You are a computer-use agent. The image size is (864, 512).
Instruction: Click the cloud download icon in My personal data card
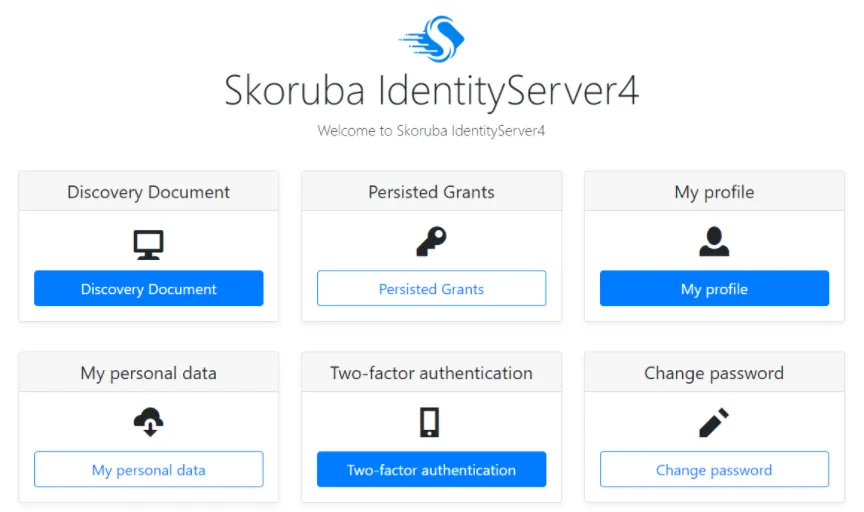[148, 422]
